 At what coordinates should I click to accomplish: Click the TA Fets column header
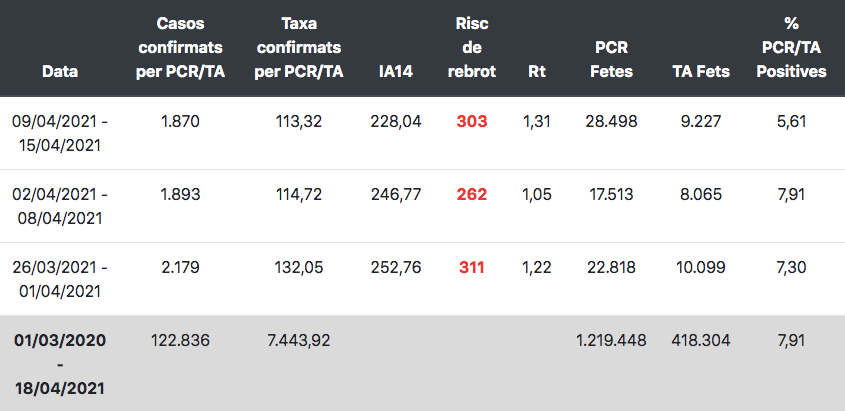click(701, 71)
